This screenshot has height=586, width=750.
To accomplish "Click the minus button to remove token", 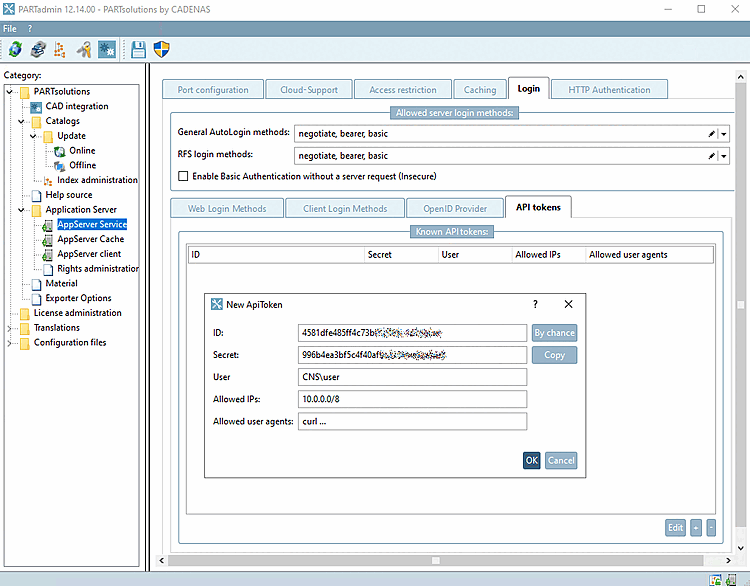I will (711, 528).
